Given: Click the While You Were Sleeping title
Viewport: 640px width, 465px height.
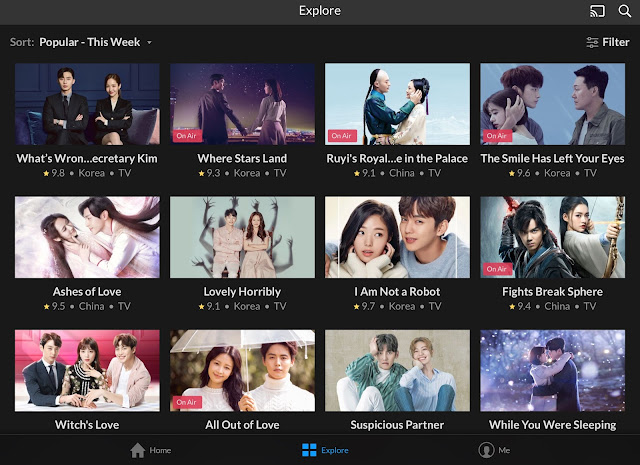Looking at the screenshot, I should tap(552, 425).
